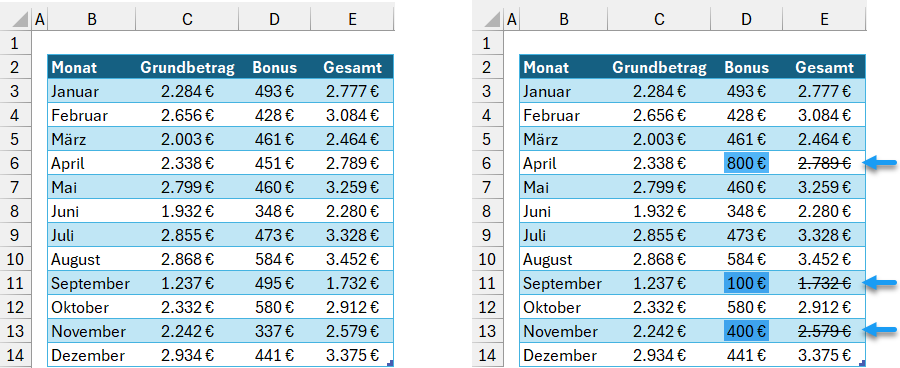
Task: Select the 495 € bonus cell for September
Action: point(274,284)
